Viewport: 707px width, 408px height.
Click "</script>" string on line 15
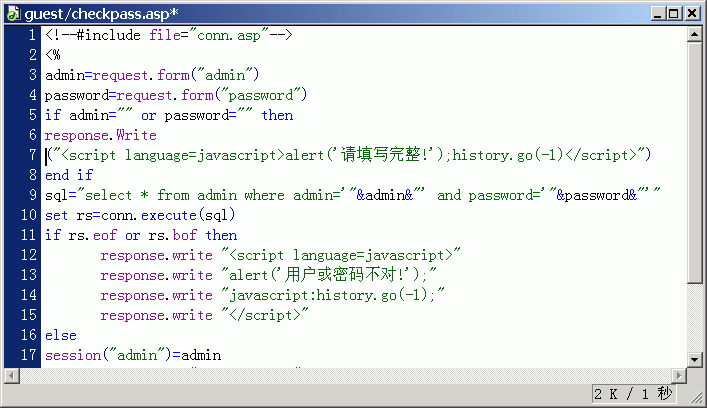265,315
